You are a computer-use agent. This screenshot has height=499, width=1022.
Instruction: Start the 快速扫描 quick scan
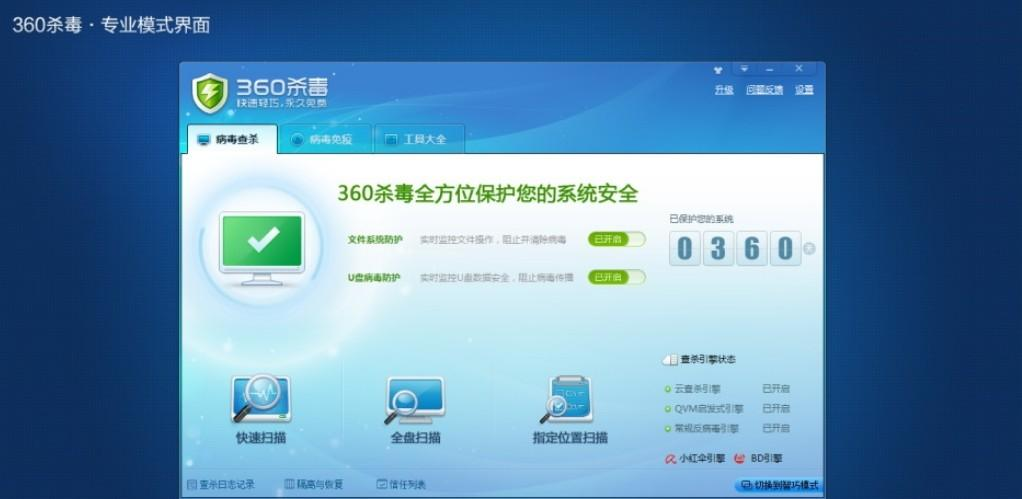click(261, 409)
